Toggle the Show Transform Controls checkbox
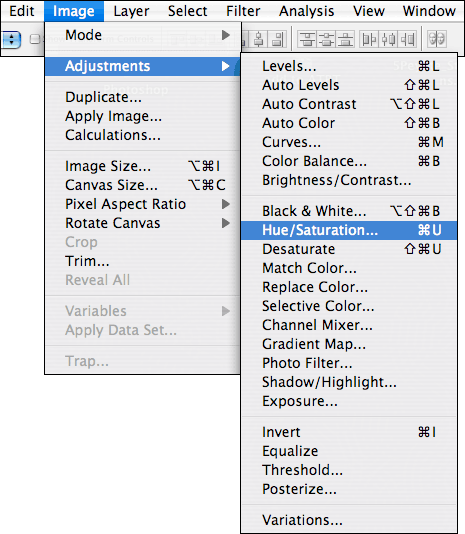Screen dimensions: 465x534 (x=34, y=39)
